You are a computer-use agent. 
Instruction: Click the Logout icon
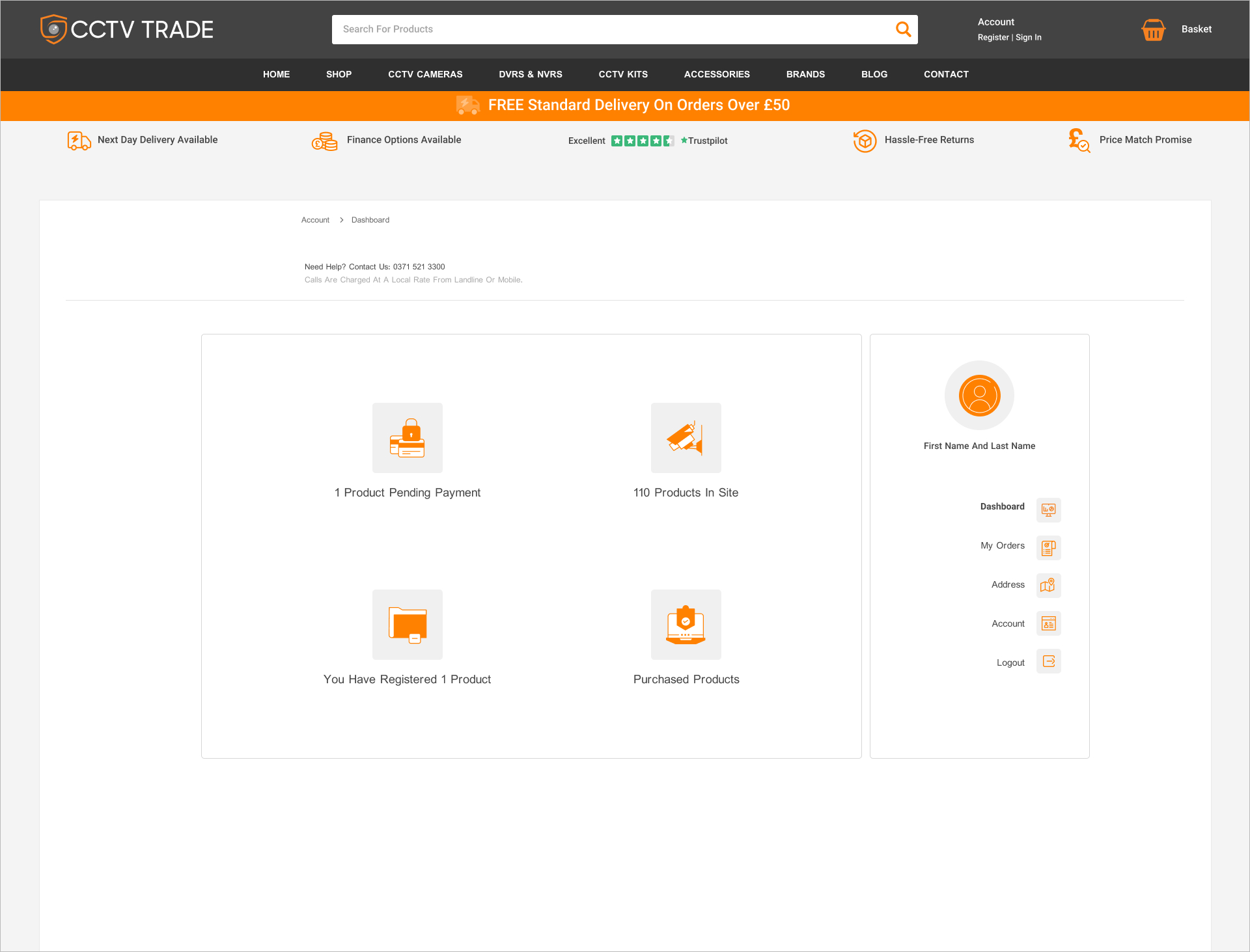(1048, 661)
